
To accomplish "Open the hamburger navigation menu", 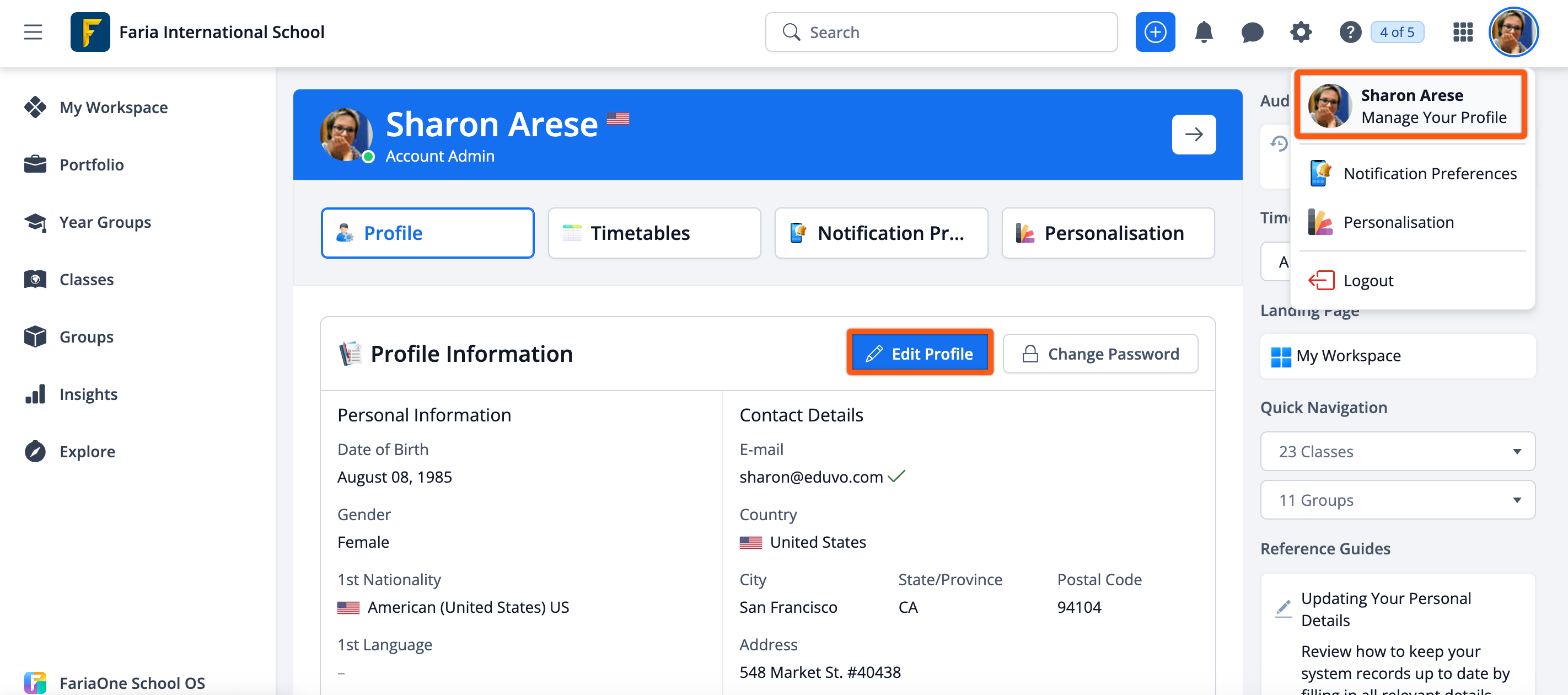I will [33, 31].
